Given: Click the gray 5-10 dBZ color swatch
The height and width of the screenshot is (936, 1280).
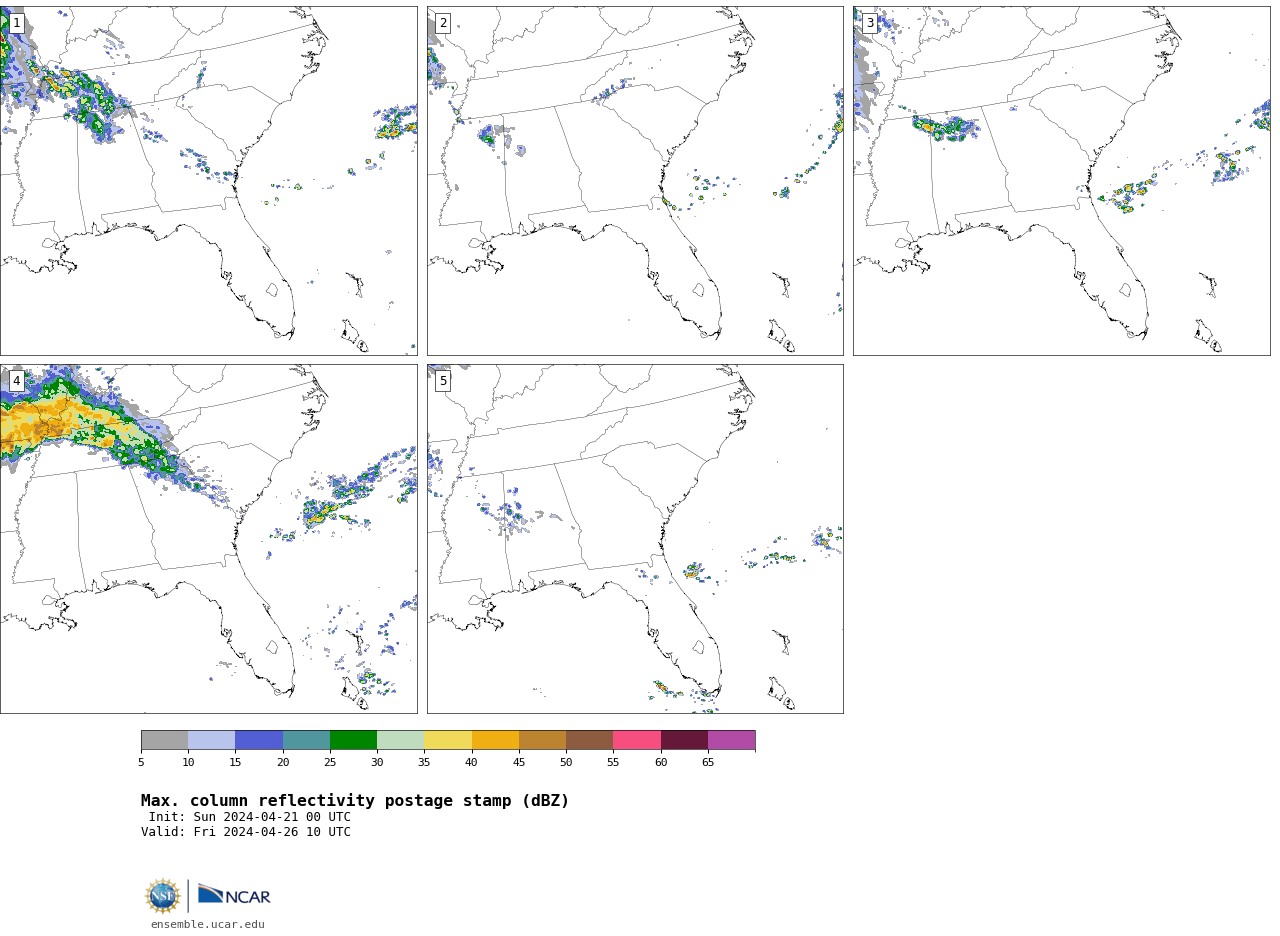Looking at the screenshot, I should click(x=164, y=740).
